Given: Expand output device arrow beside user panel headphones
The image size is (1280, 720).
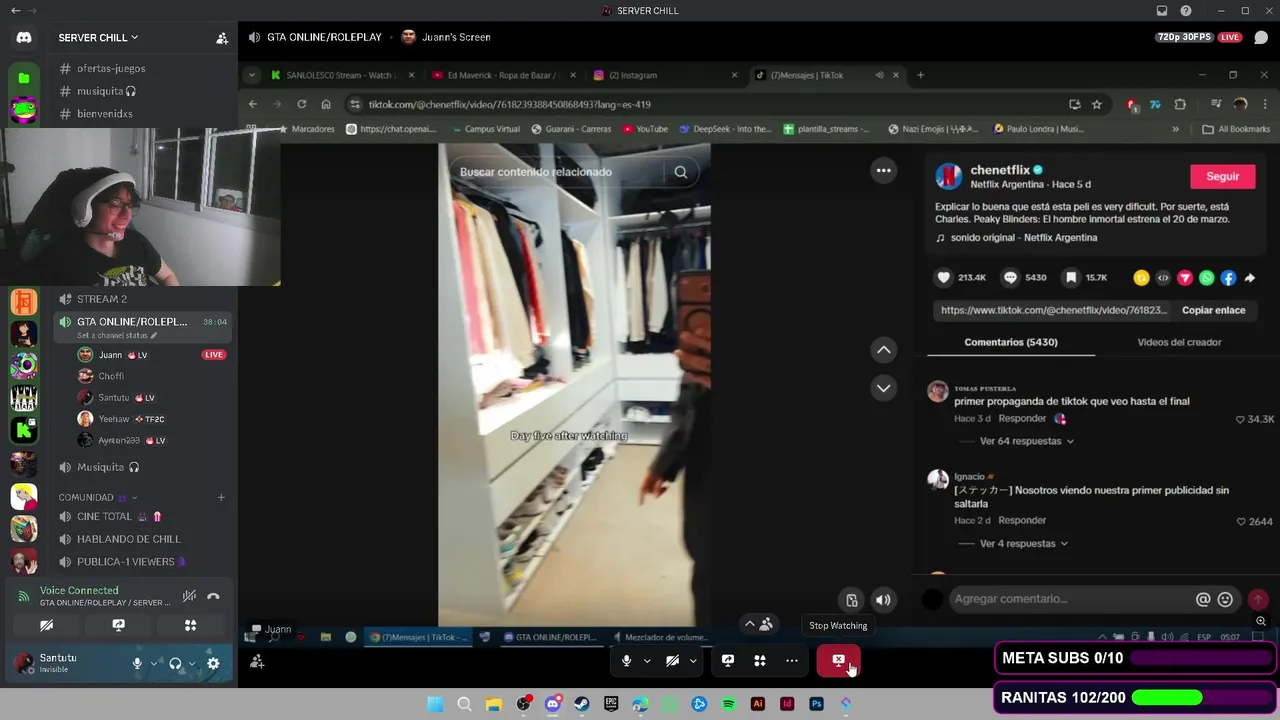Looking at the screenshot, I should [x=192, y=663].
